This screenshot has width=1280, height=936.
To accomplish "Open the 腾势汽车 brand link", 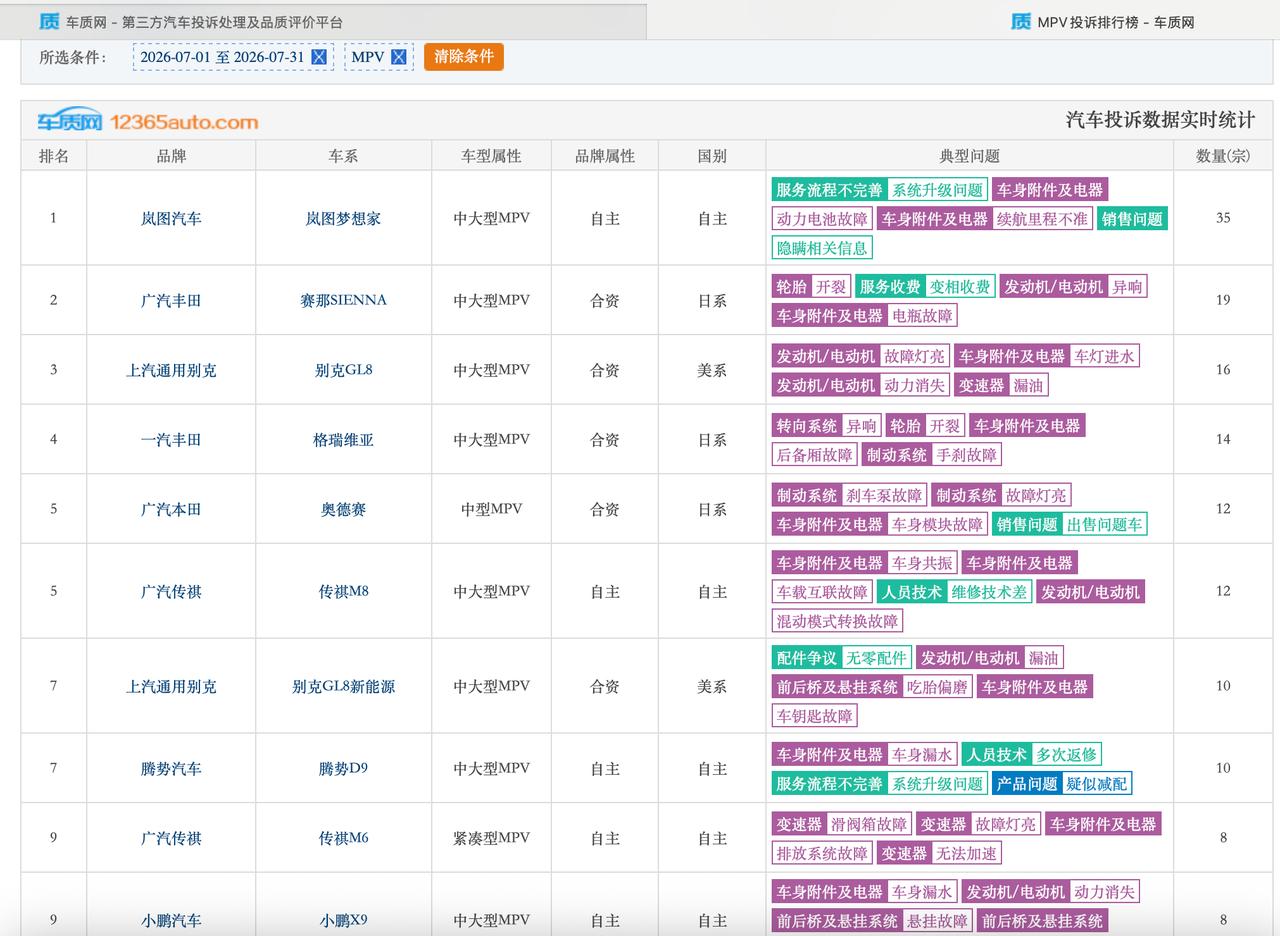I will click(171, 768).
